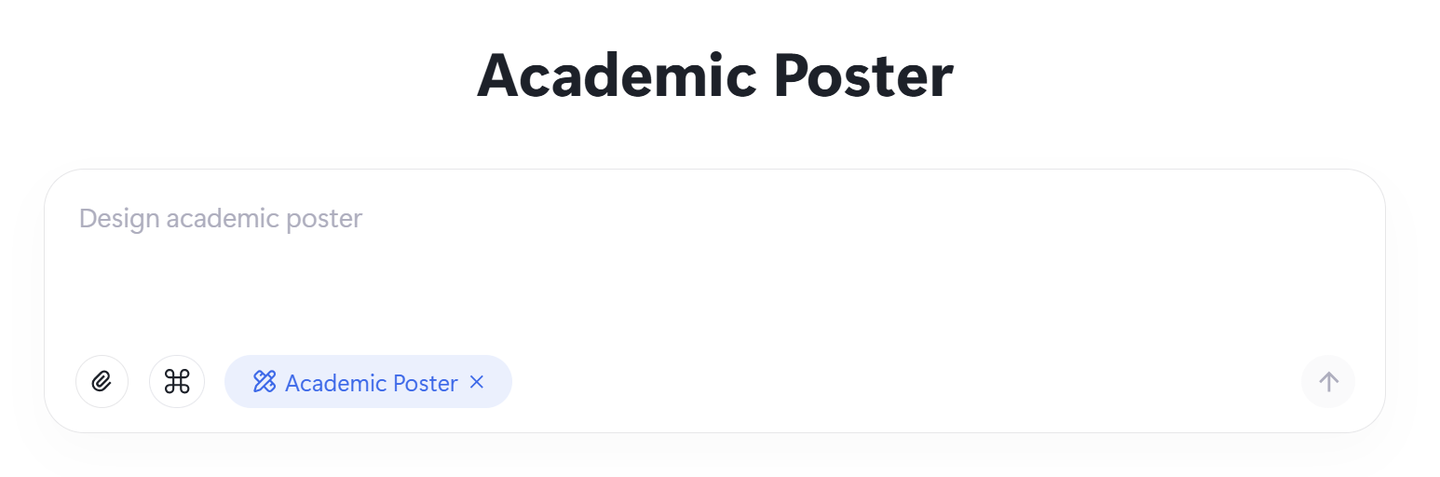The width and height of the screenshot is (1440, 477).
Task: Focus the "Design academic poster" prompt field
Action: pos(714,260)
